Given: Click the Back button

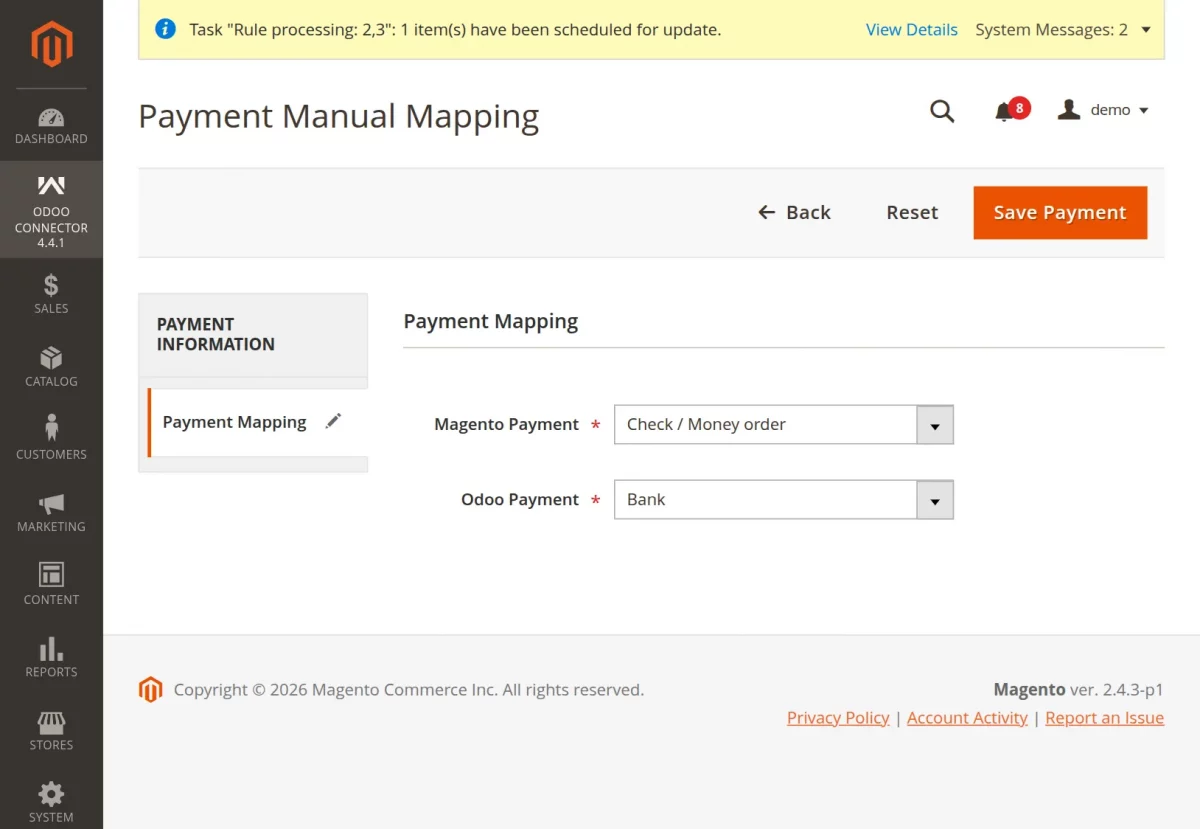Looking at the screenshot, I should [795, 212].
